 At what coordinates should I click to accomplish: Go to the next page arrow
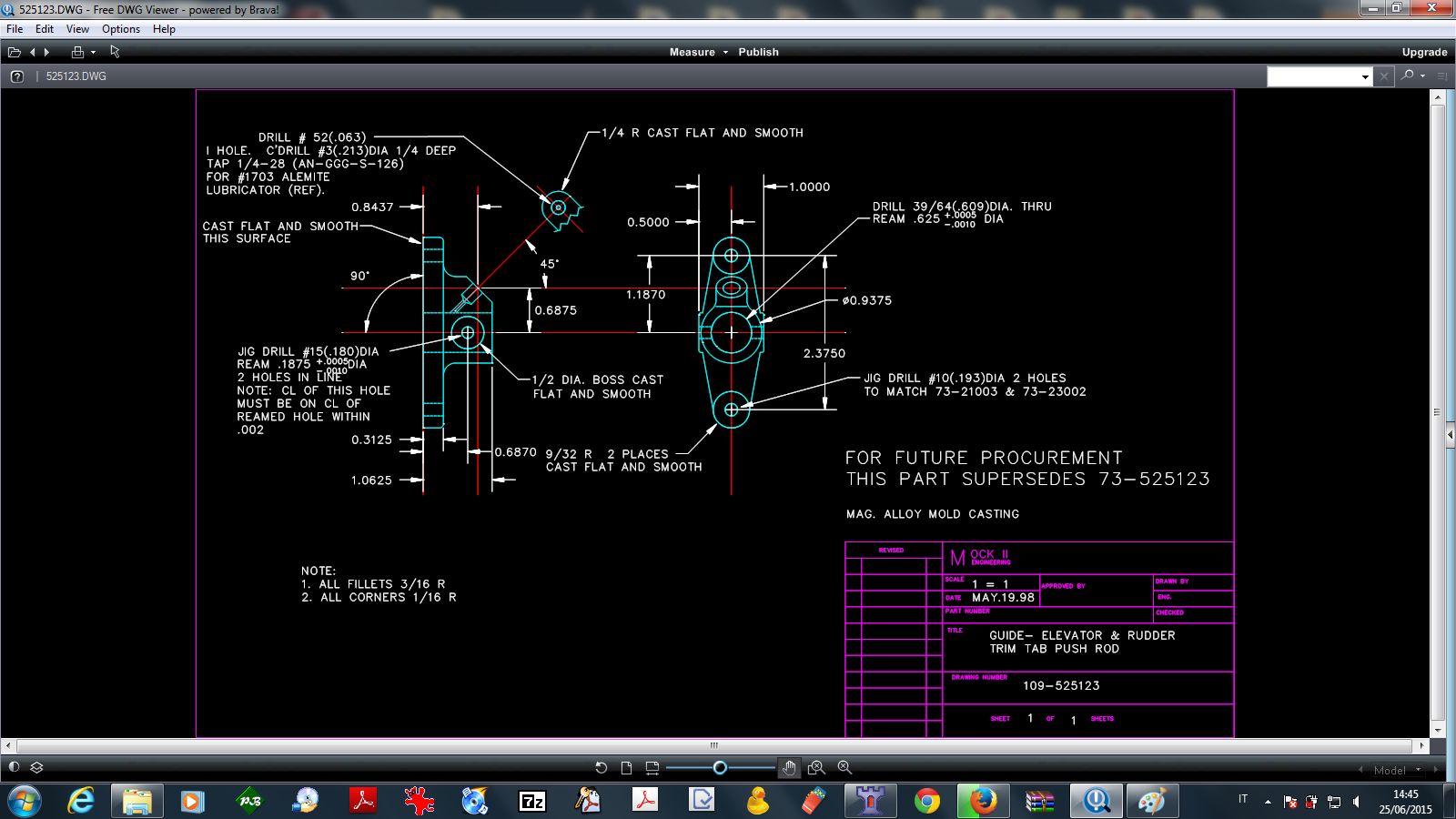click(x=47, y=53)
